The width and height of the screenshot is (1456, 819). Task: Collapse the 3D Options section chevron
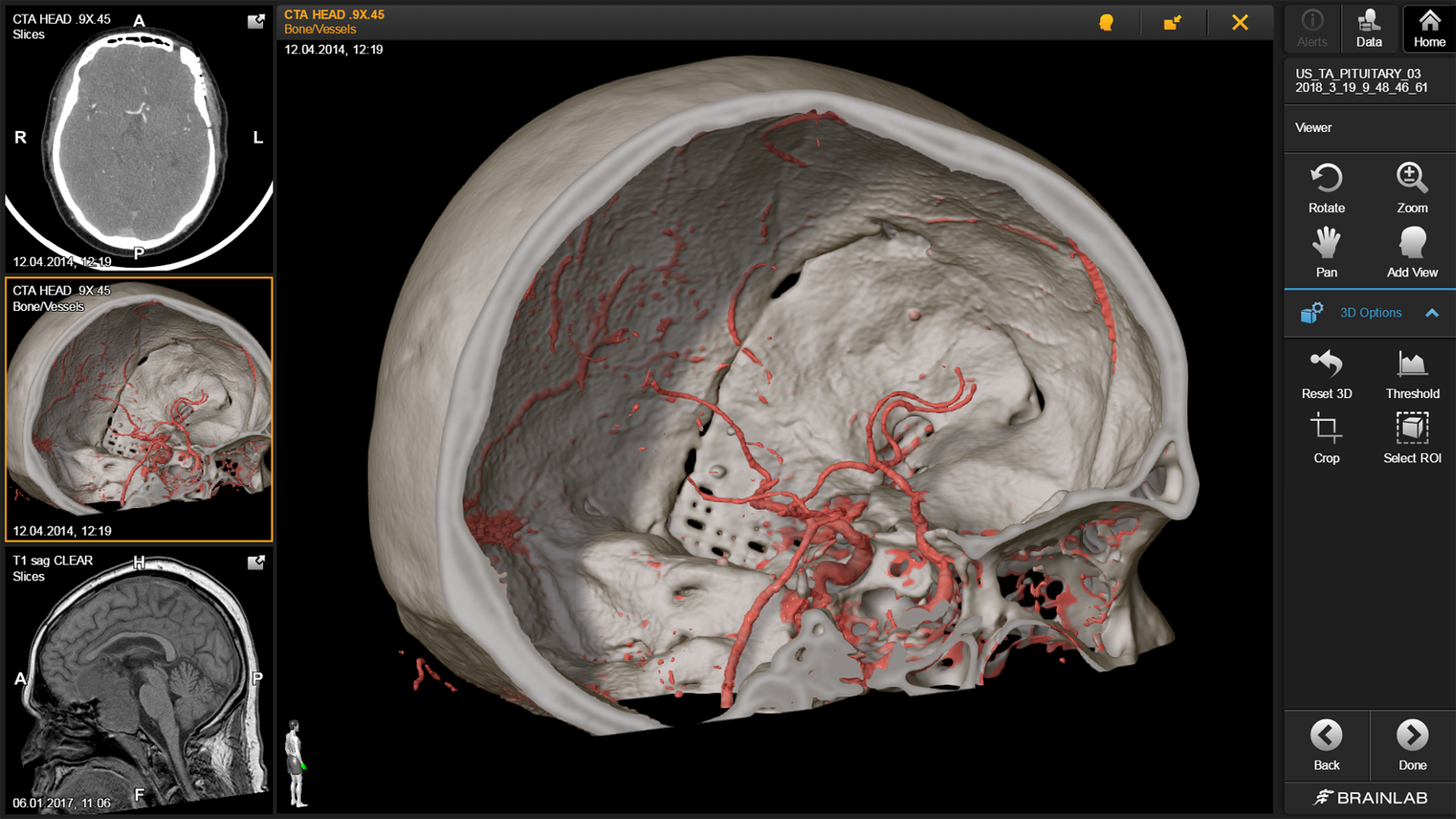[x=1432, y=313]
